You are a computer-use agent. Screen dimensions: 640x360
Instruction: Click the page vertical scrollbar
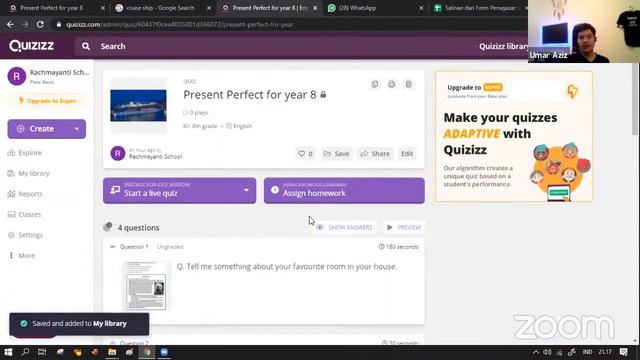(635, 99)
